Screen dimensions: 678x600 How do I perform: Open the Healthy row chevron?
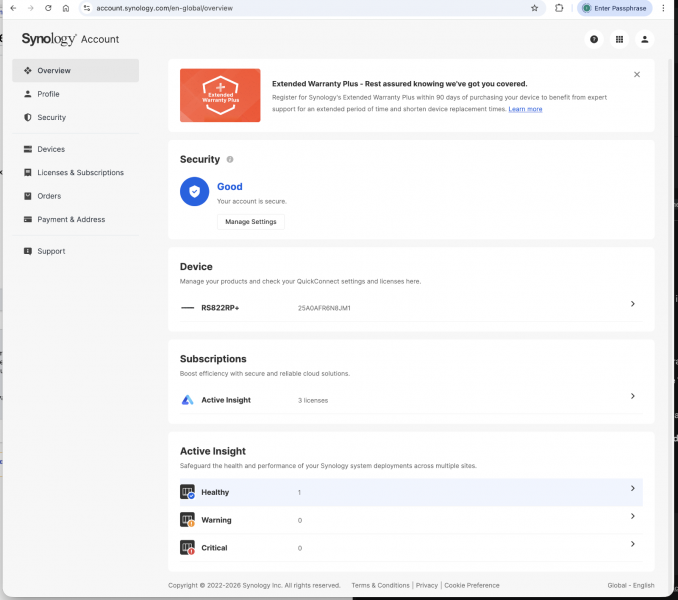tap(633, 488)
